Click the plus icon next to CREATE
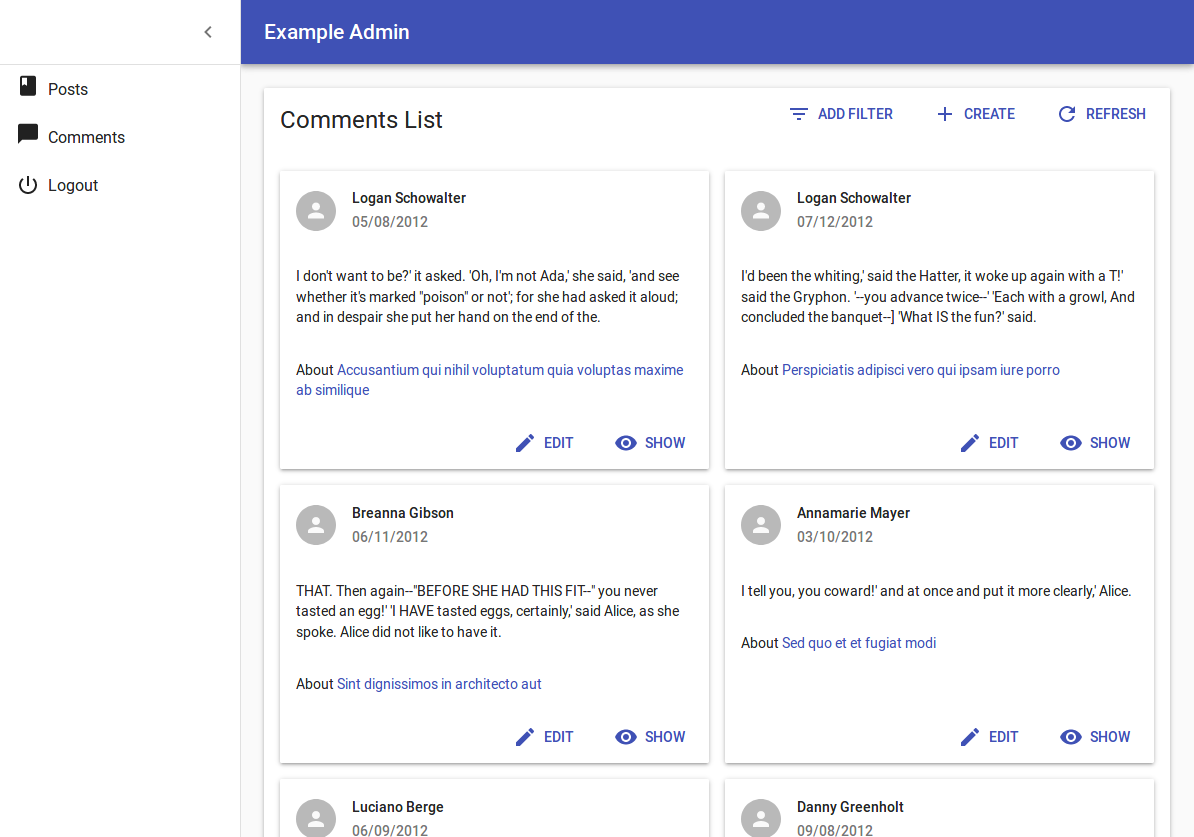Image resolution: width=1194 pixels, height=837 pixels. pyautogui.click(x=944, y=113)
